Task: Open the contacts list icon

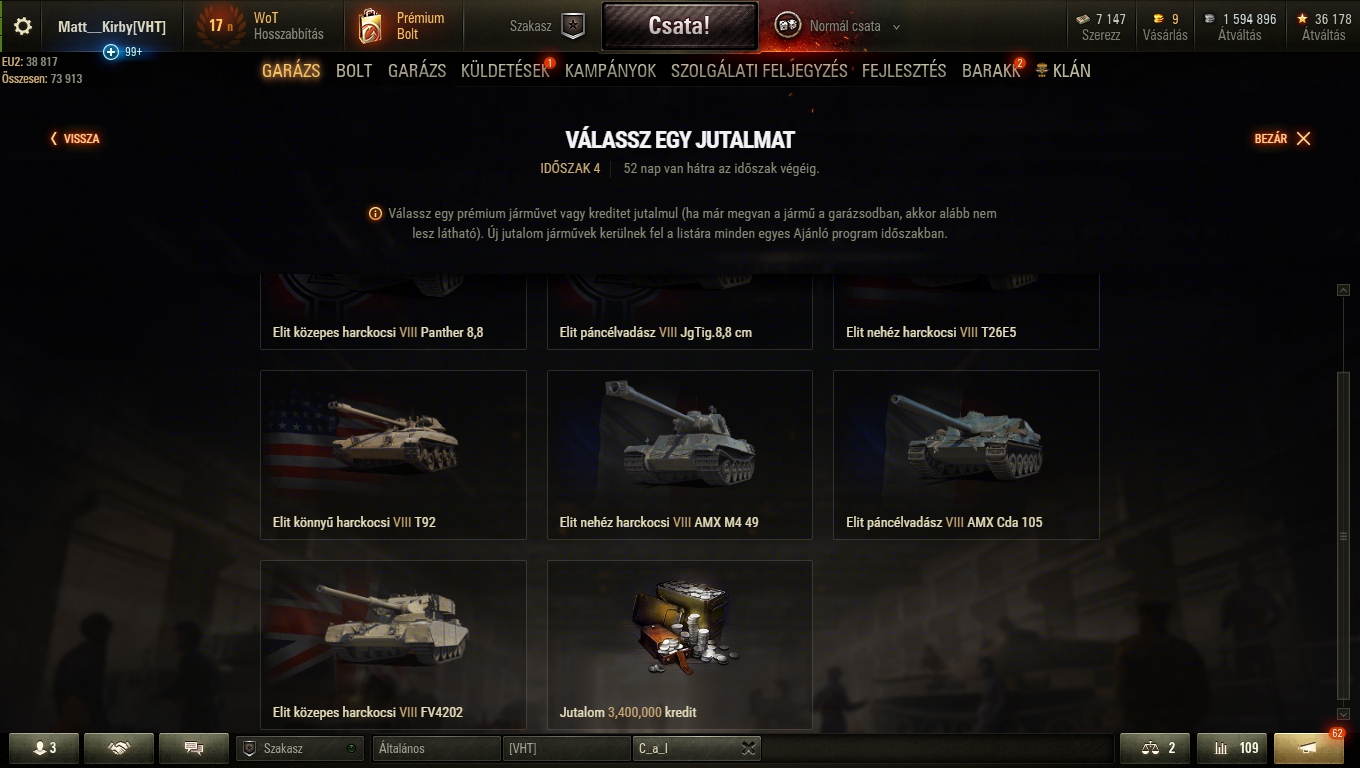Action: (x=45, y=748)
